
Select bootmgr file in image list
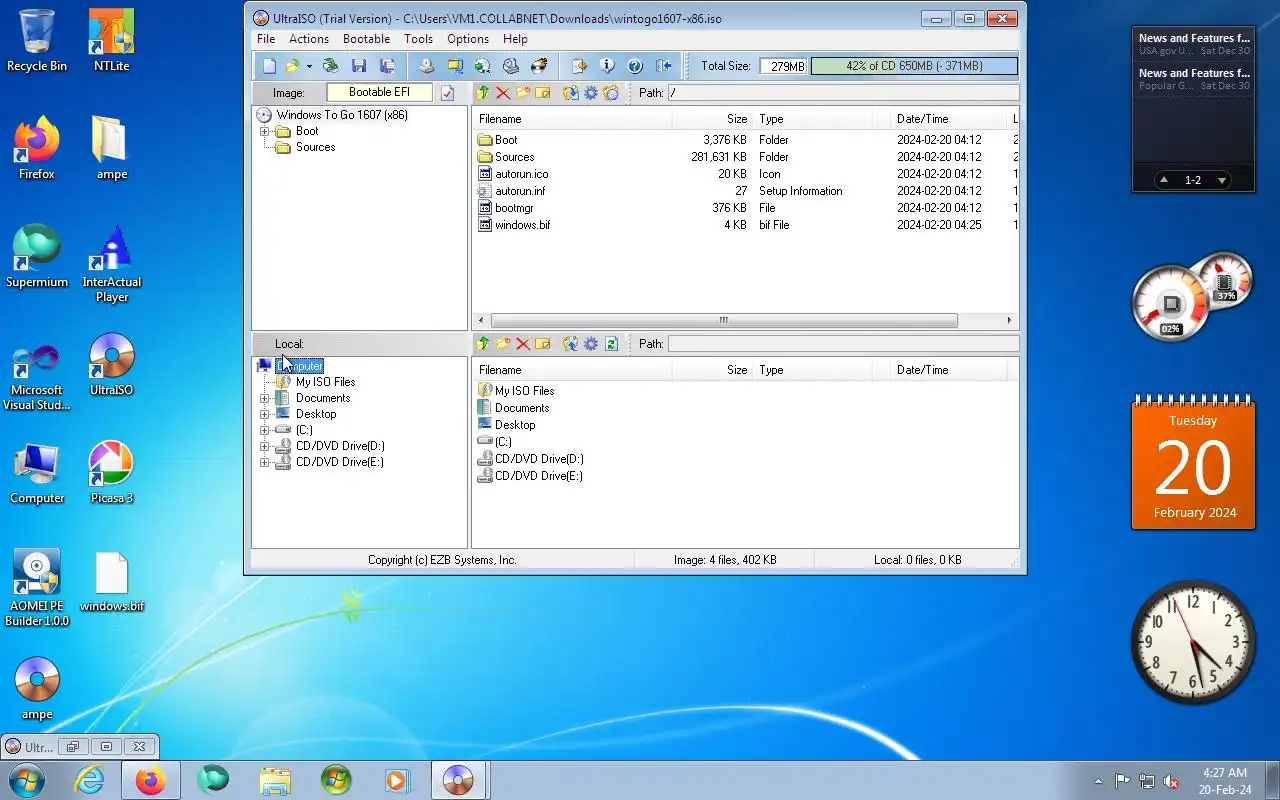514,208
